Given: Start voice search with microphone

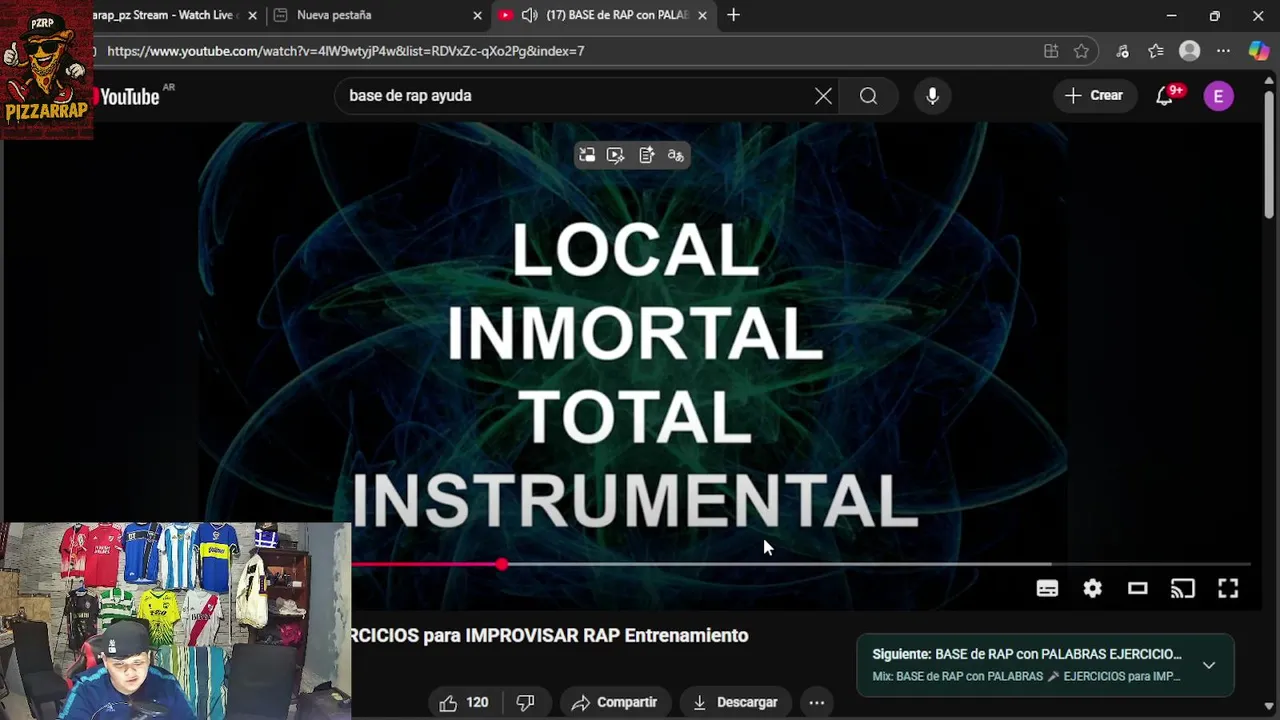Looking at the screenshot, I should (x=932, y=96).
